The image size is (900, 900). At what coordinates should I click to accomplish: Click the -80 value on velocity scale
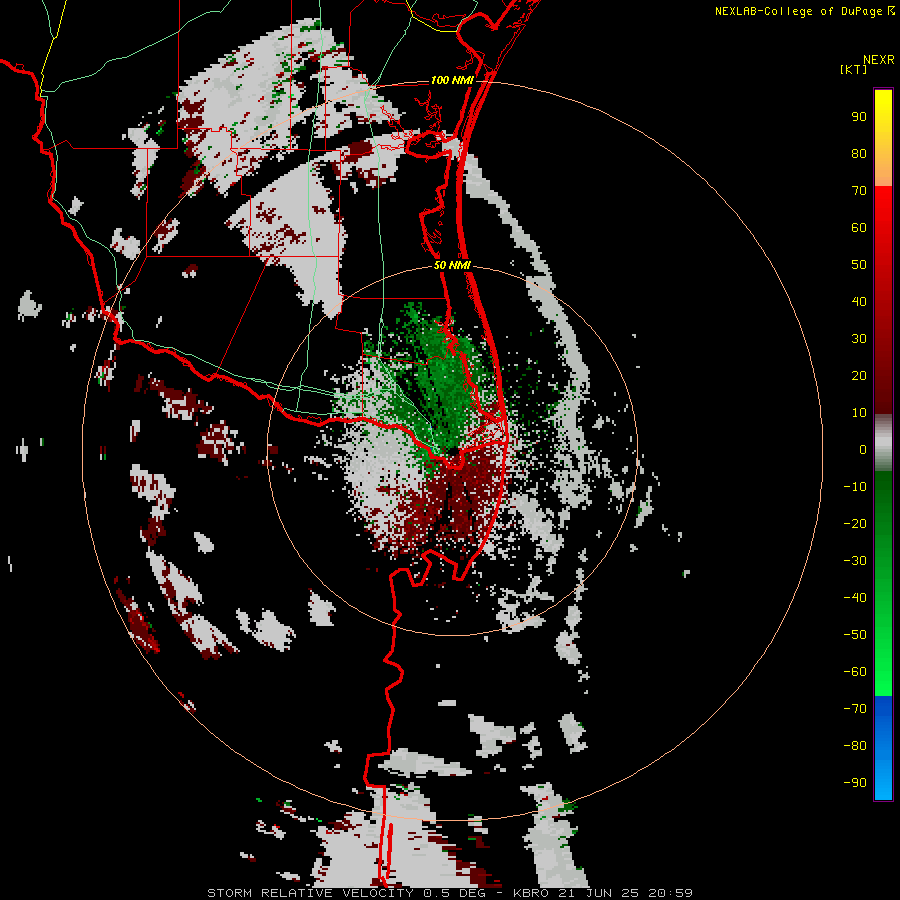pos(855,746)
